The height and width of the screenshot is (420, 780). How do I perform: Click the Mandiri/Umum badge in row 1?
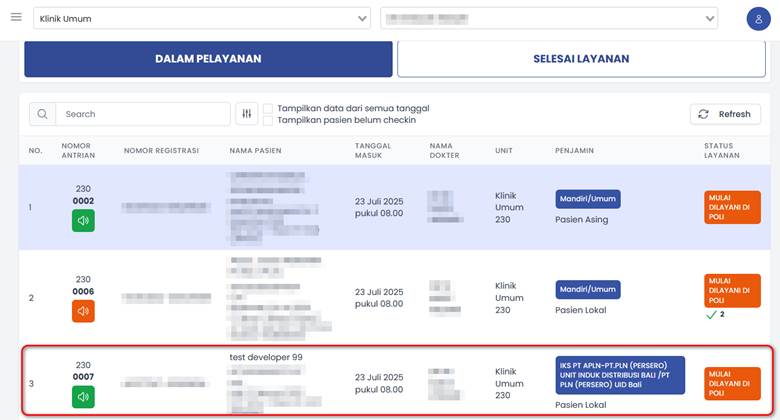pos(588,198)
